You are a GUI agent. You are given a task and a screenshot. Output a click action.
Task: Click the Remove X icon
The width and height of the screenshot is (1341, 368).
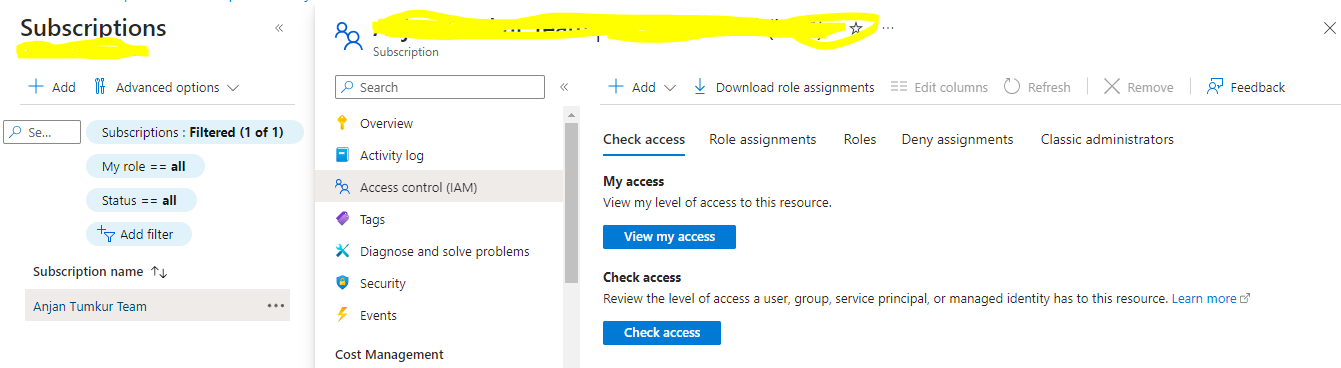click(1111, 87)
